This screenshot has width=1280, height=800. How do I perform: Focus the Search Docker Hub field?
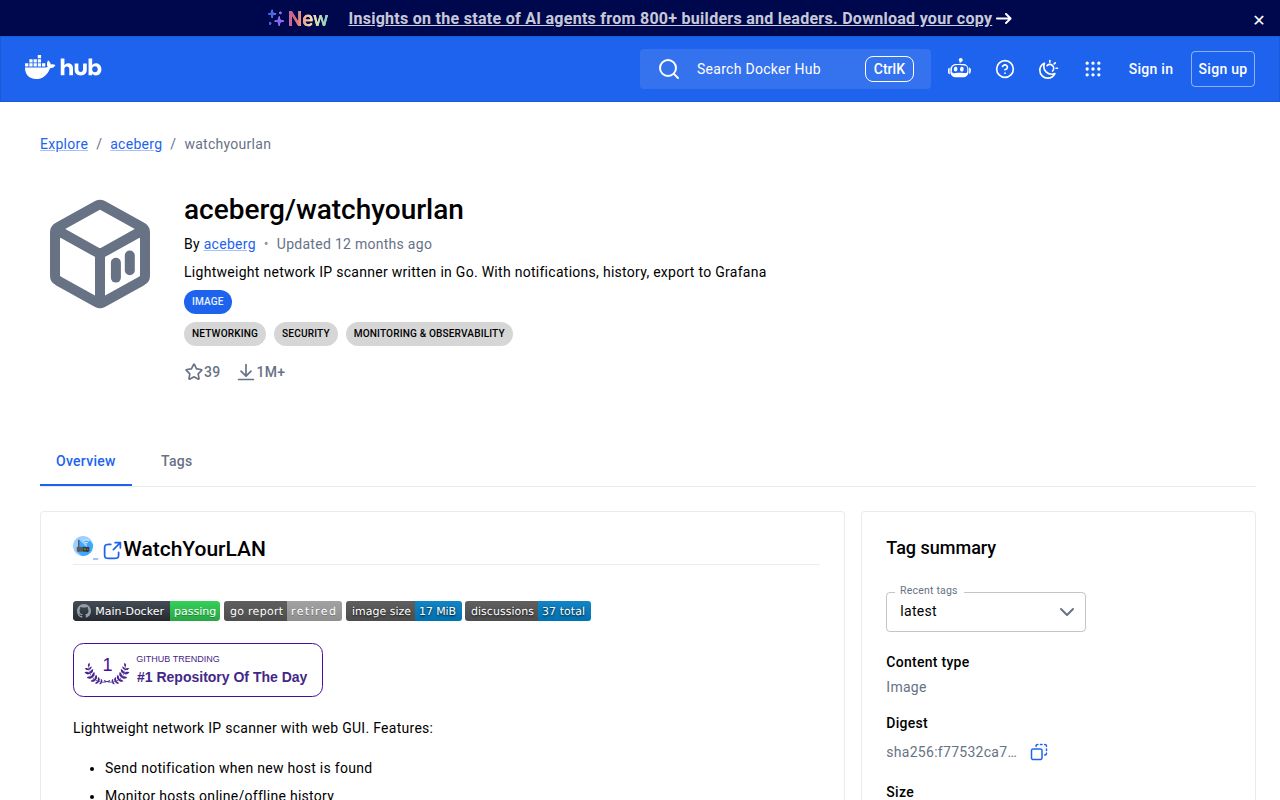point(785,69)
